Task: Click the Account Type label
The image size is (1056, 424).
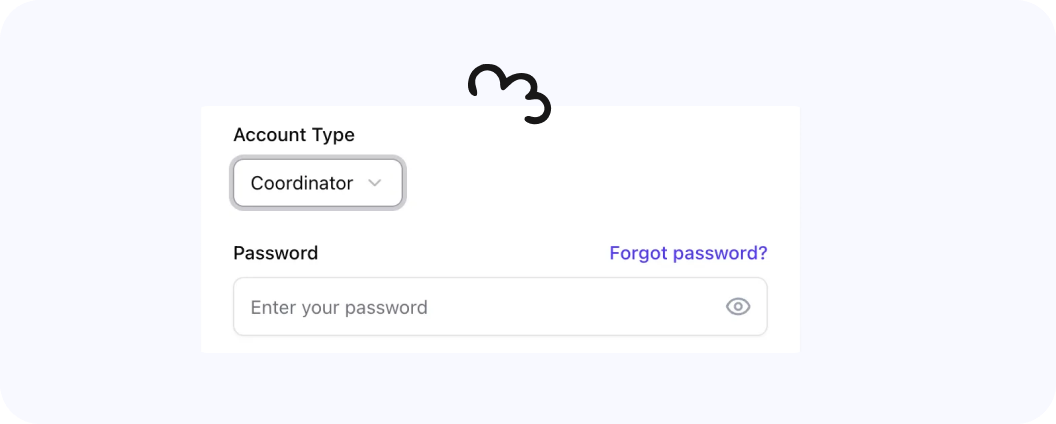Action: coord(293,134)
